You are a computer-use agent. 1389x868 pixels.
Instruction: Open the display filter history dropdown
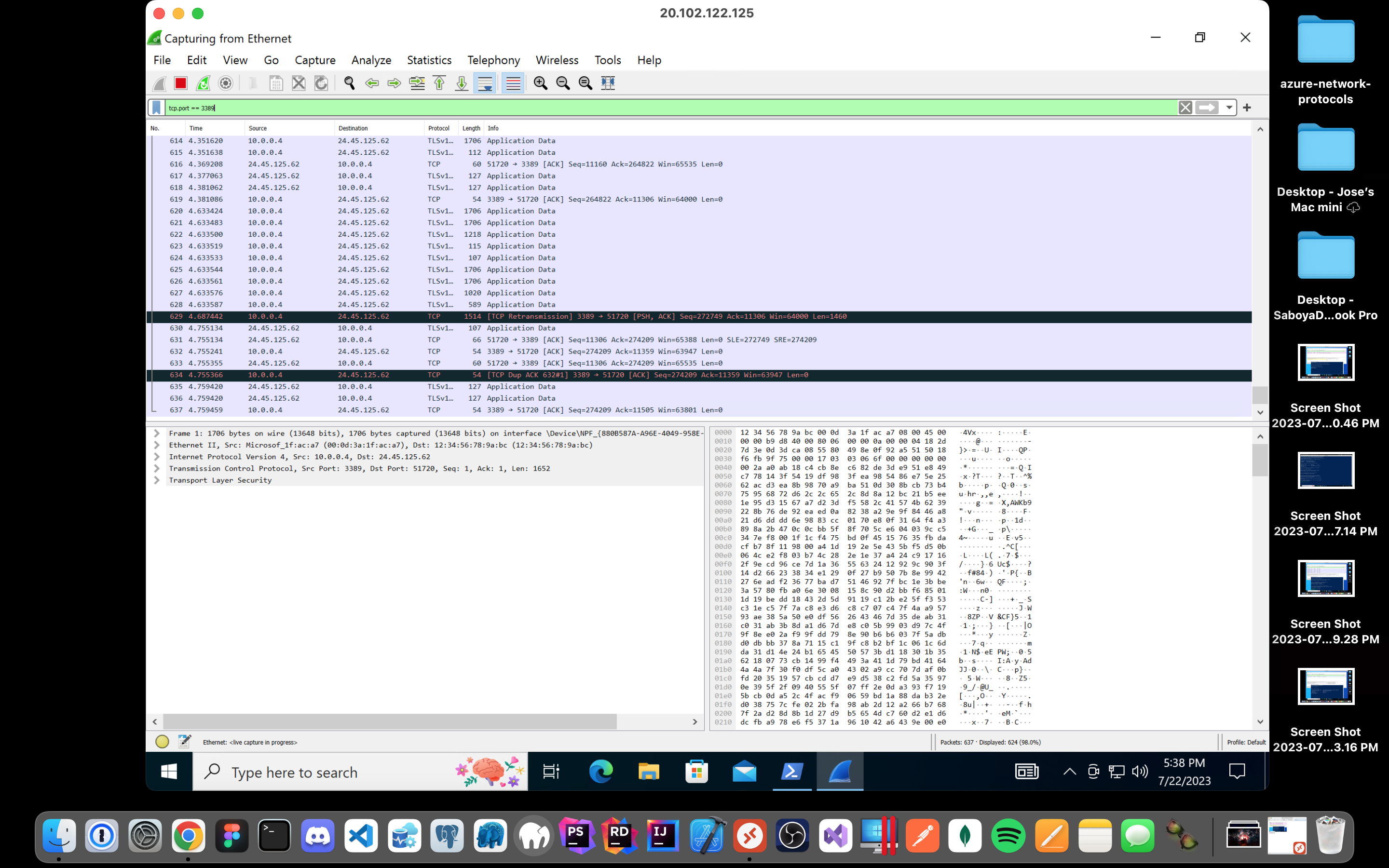click(1229, 108)
